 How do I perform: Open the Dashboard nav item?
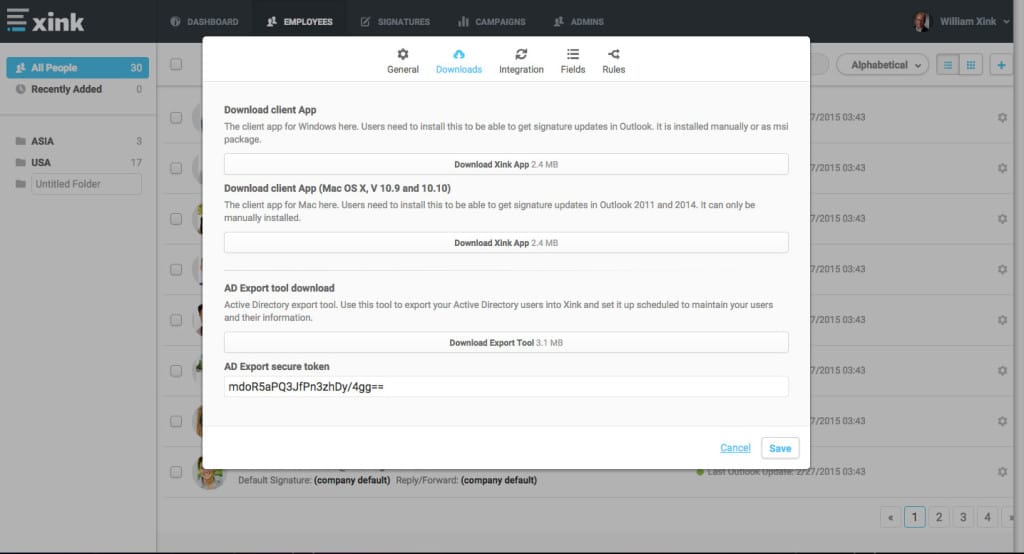204,22
